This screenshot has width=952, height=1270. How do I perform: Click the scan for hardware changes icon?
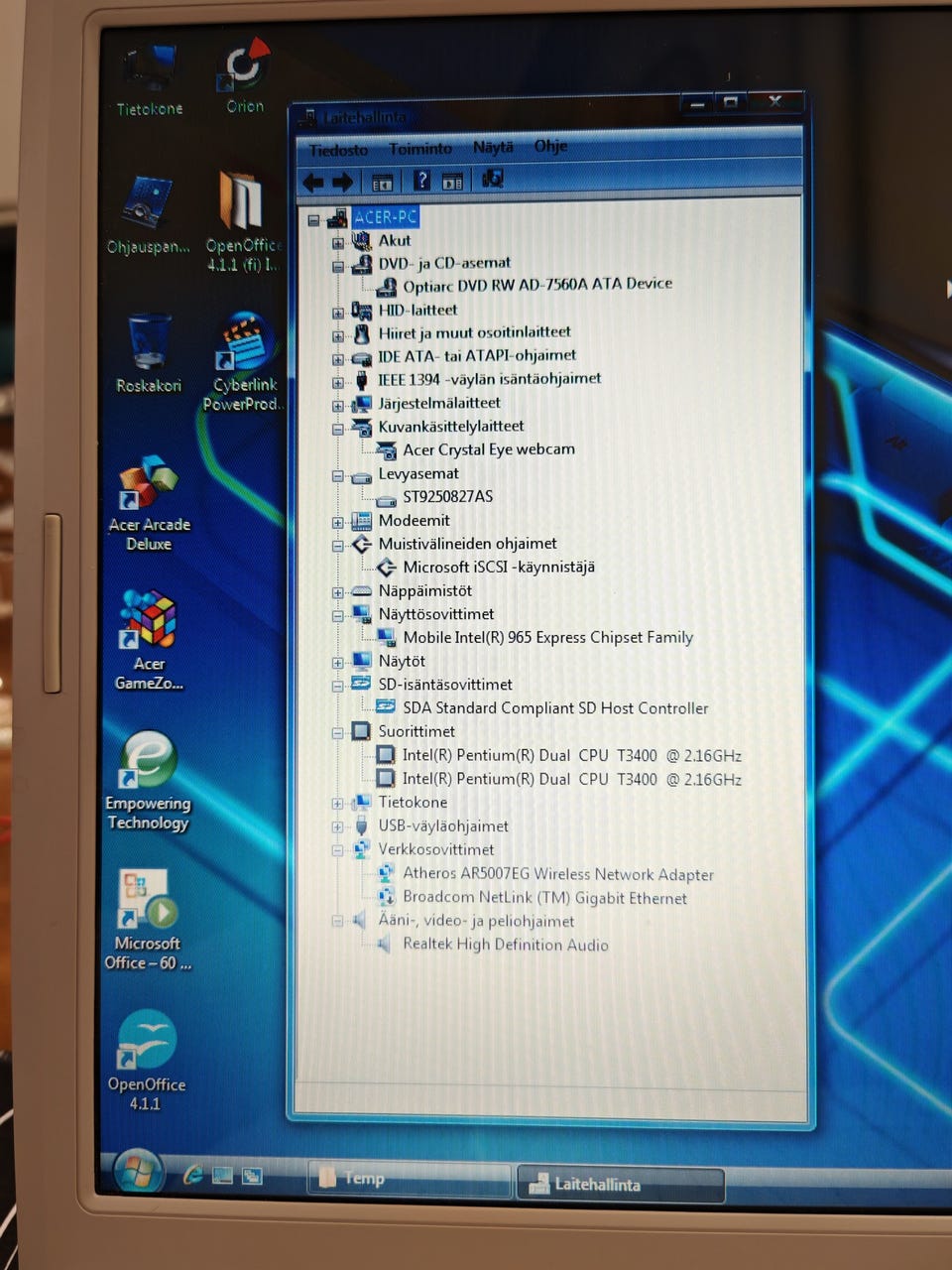(492, 179)
